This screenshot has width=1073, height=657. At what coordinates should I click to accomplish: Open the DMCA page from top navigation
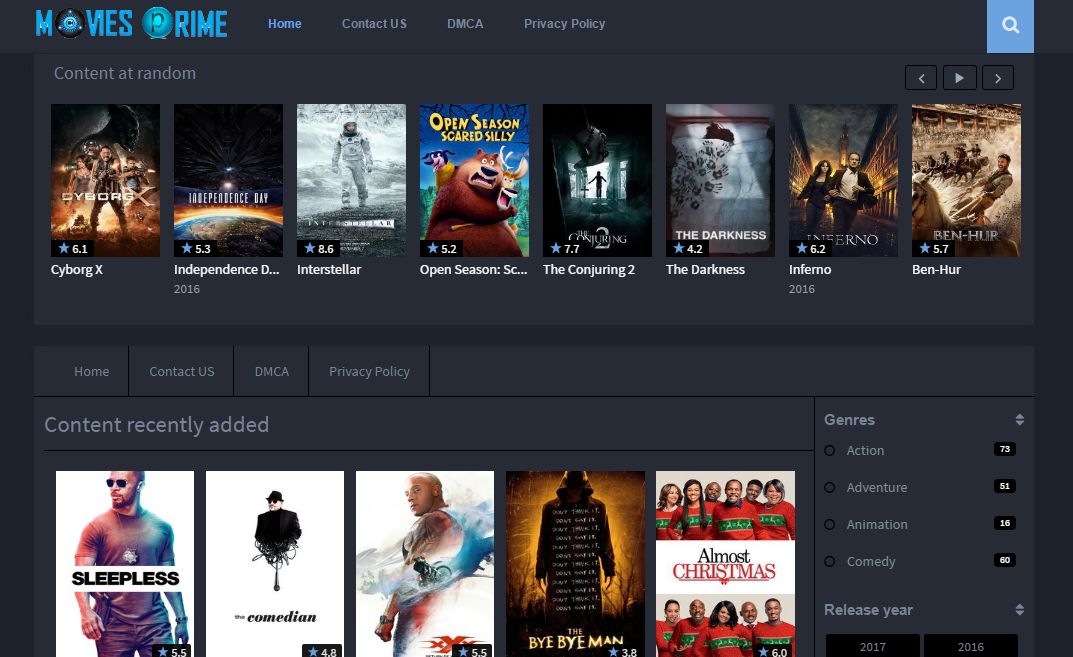[x=465, y=23]
